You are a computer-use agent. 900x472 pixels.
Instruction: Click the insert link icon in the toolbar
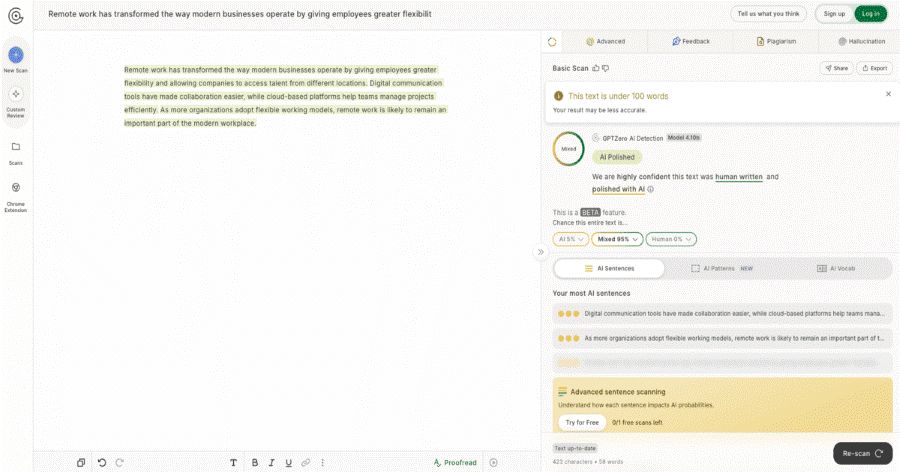pos(306,462)
